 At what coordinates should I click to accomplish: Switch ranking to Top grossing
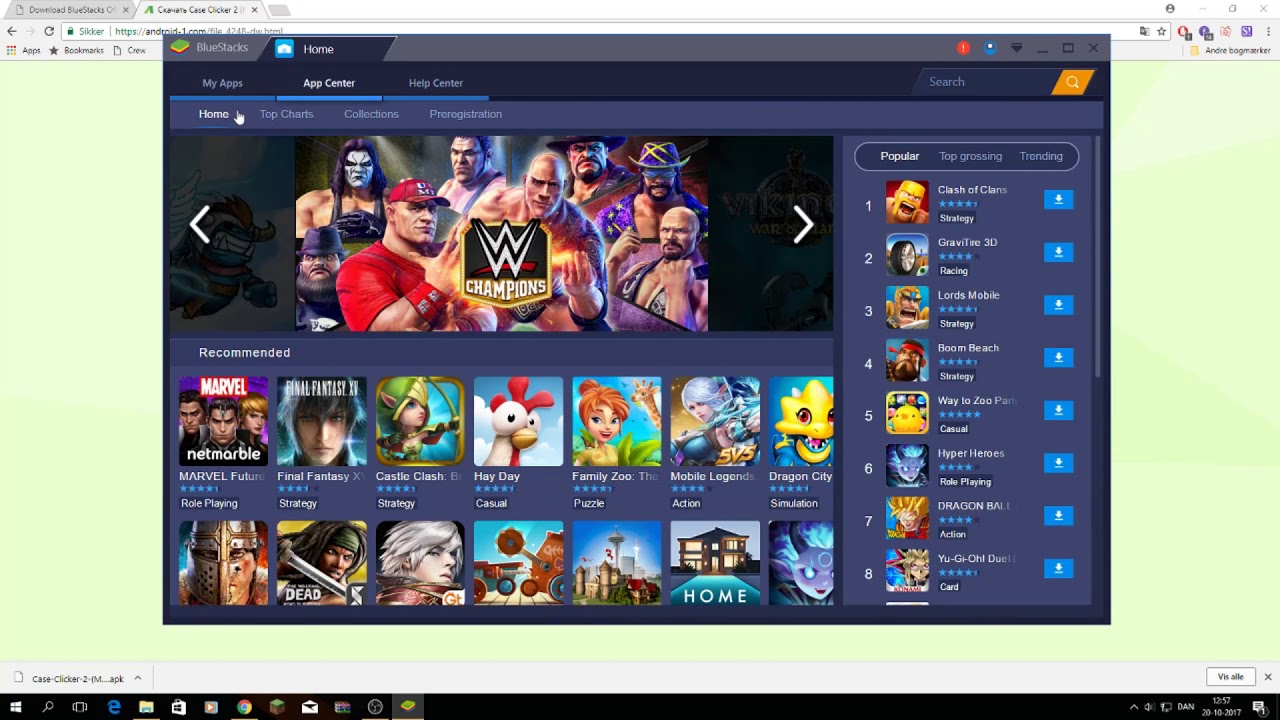pyautogui.click(x=970, y=156)
